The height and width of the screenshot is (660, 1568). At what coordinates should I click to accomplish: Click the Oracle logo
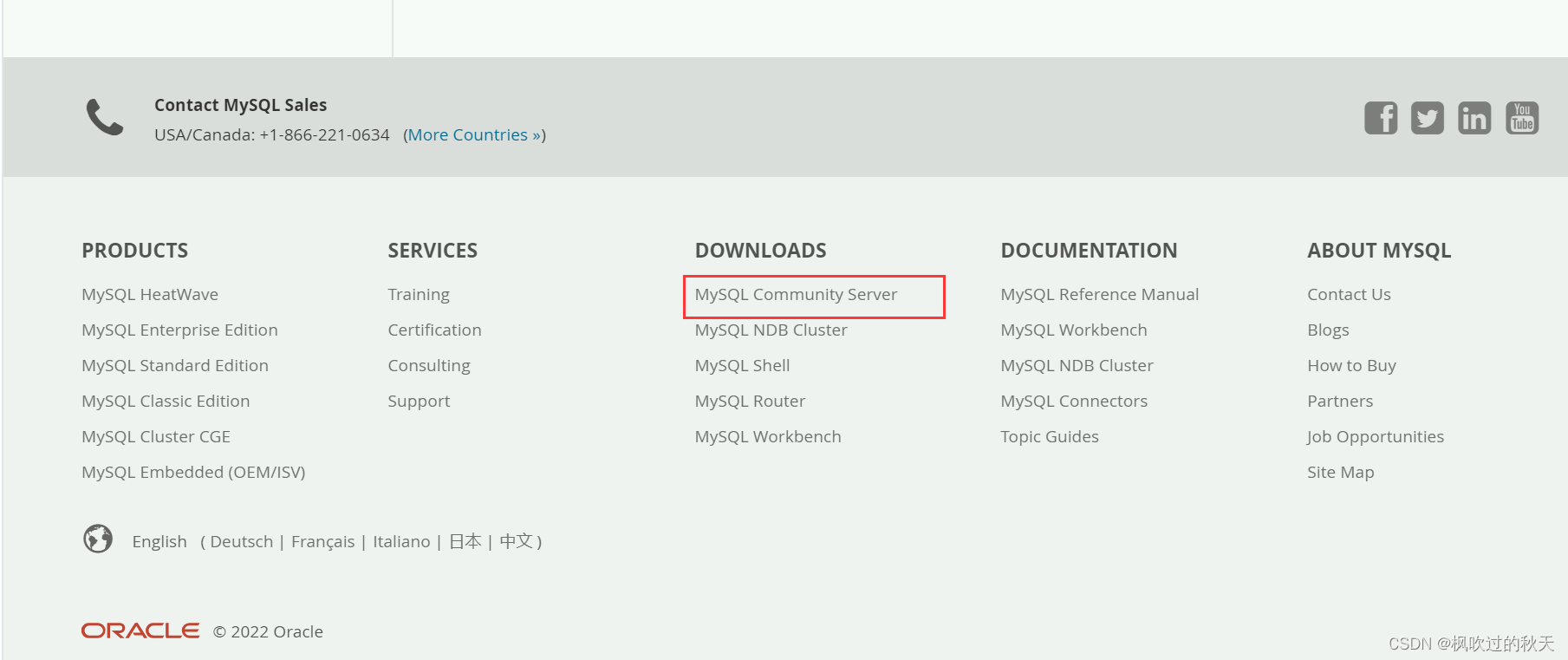pos(140,631)
